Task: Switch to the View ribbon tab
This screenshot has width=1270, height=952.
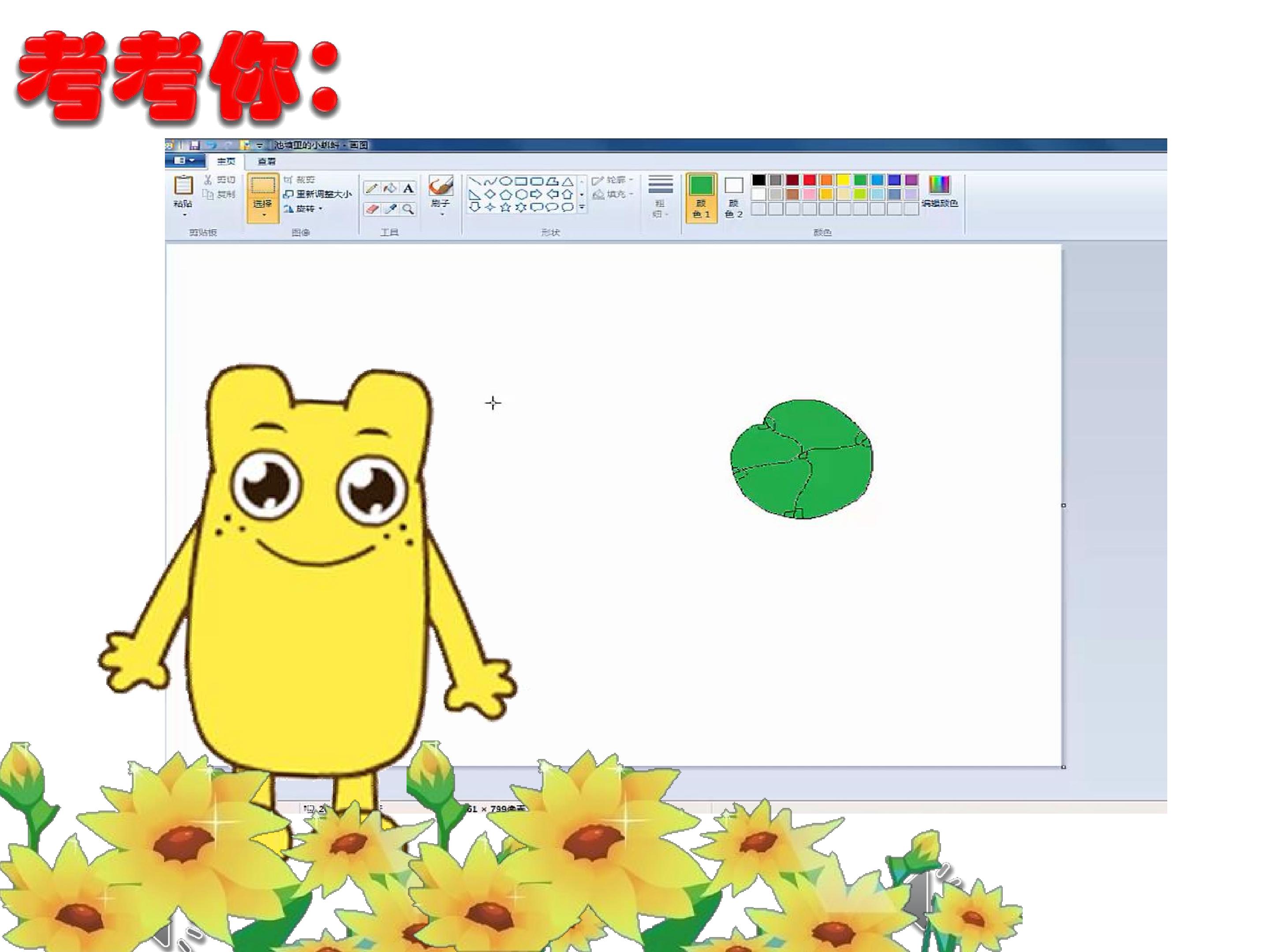Action: 266,161
